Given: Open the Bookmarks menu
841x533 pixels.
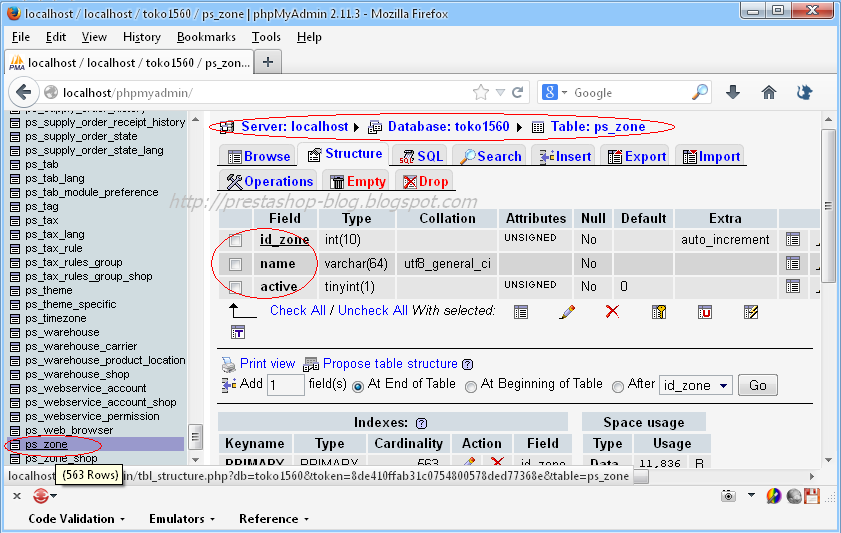Looking at the screenshot, I should 206,37.
